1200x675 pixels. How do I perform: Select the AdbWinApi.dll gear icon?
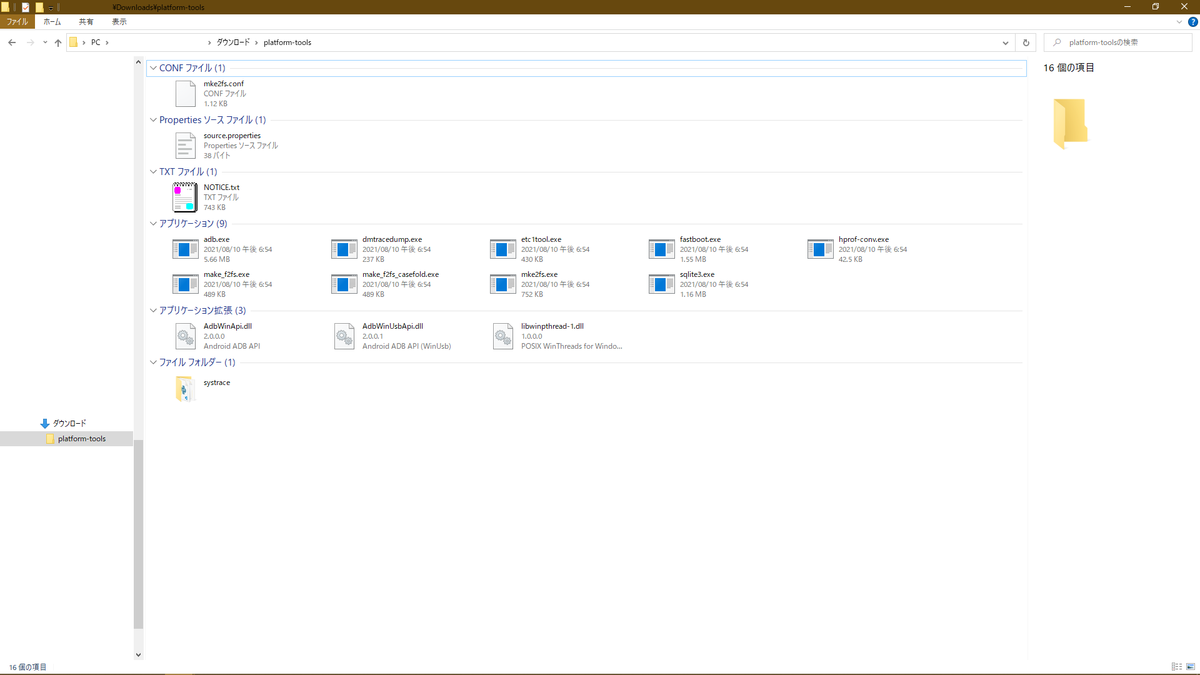coord(186,336)
